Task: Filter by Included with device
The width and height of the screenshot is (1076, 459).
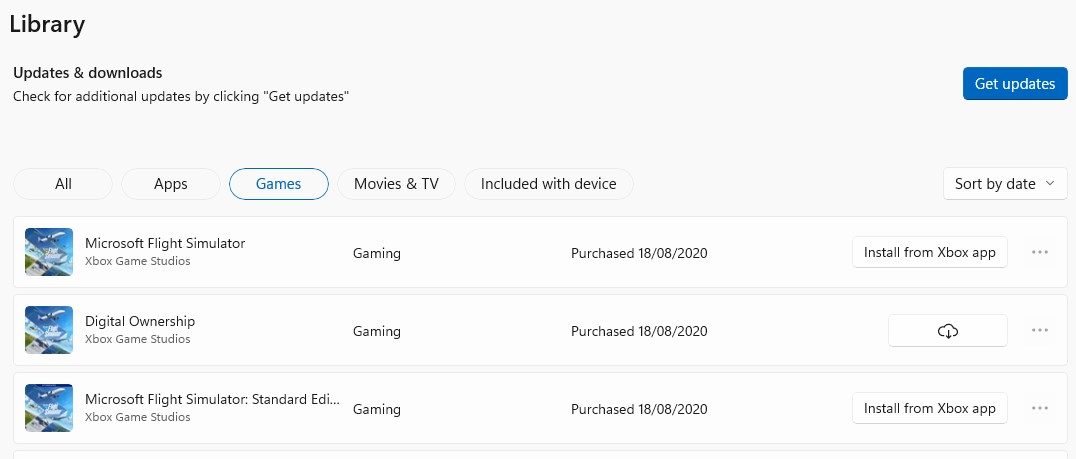Action: coord(548,184)
